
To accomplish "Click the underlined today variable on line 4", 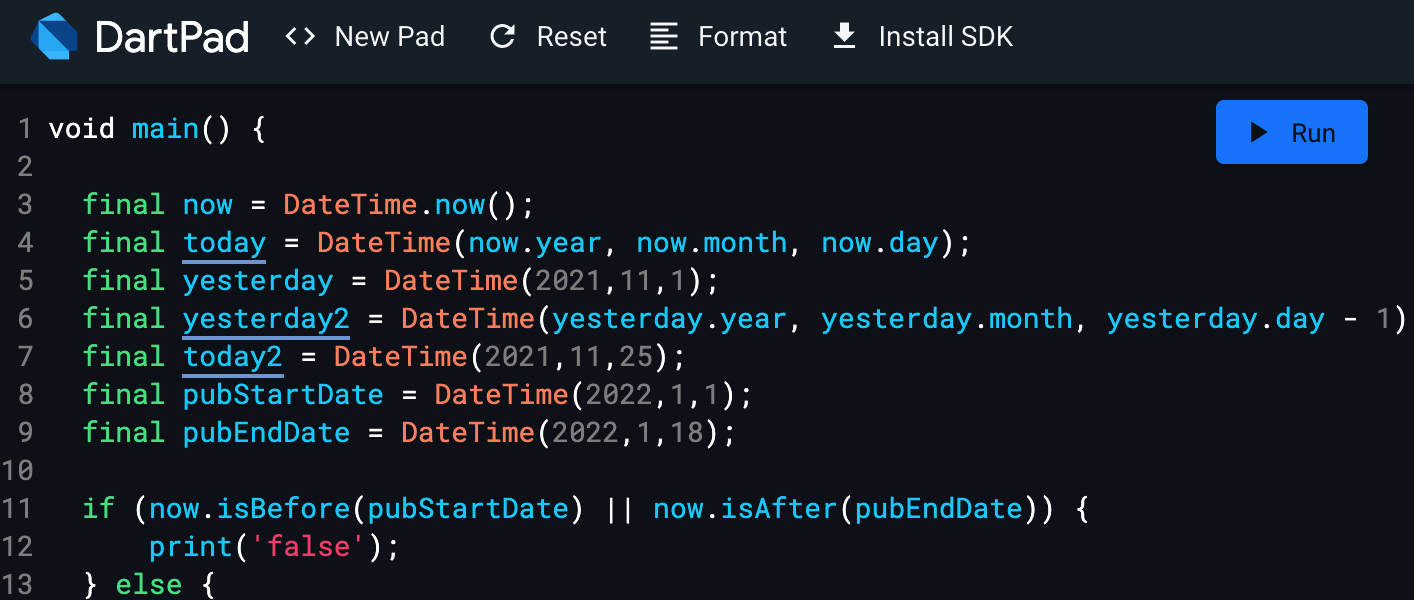I will tap(224, 243).
